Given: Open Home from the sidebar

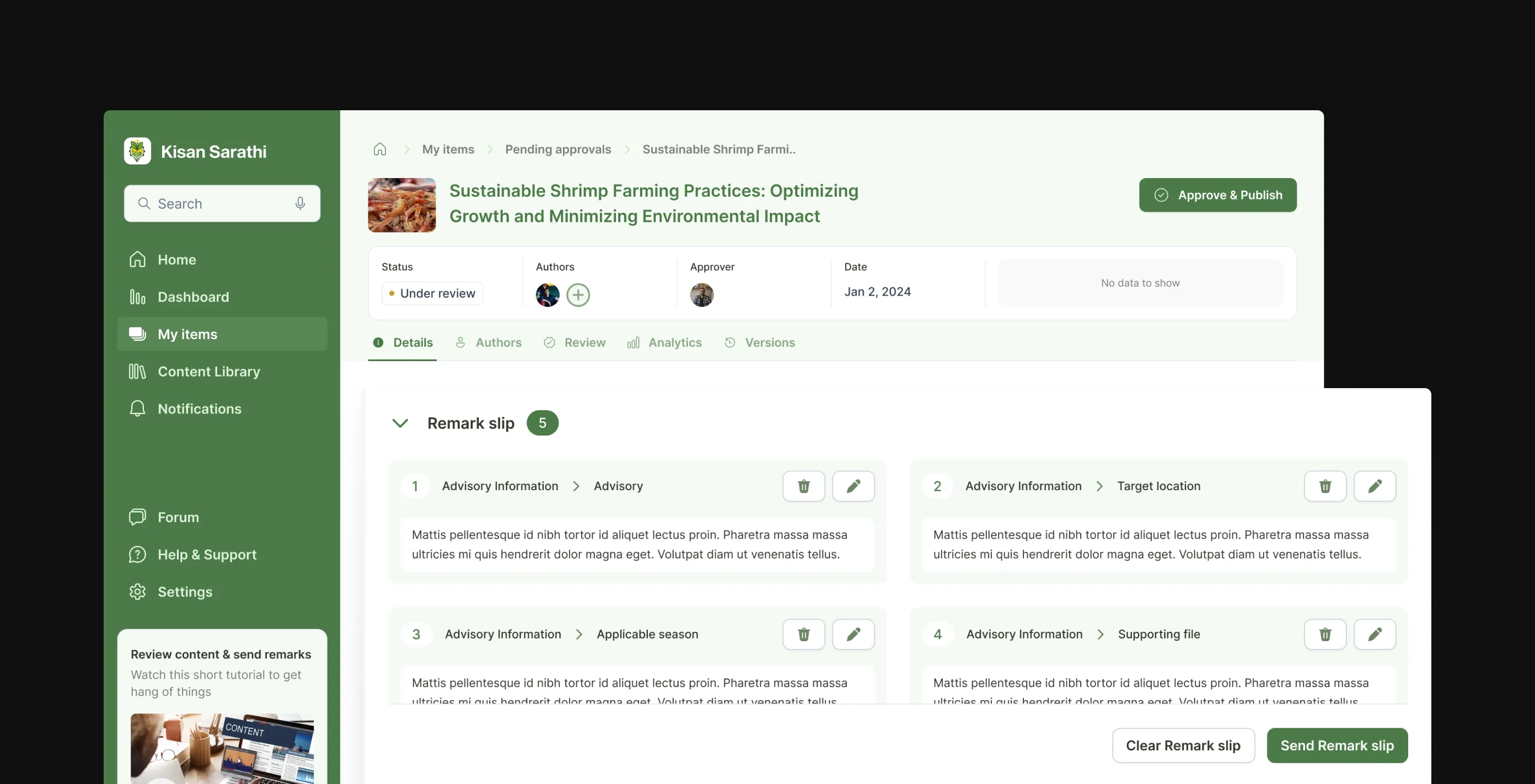Looking at the screenshot, I should (222, 260).
